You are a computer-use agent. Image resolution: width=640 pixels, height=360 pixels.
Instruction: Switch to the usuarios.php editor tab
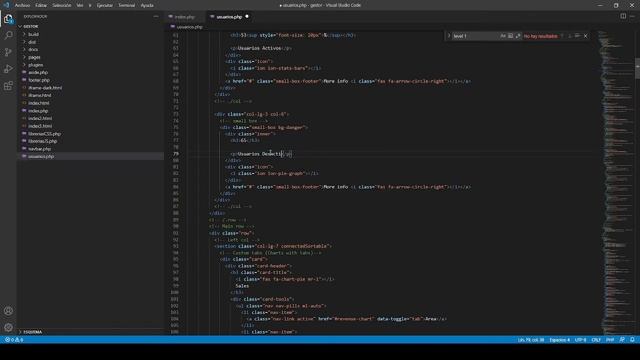(x=229, y=17)
